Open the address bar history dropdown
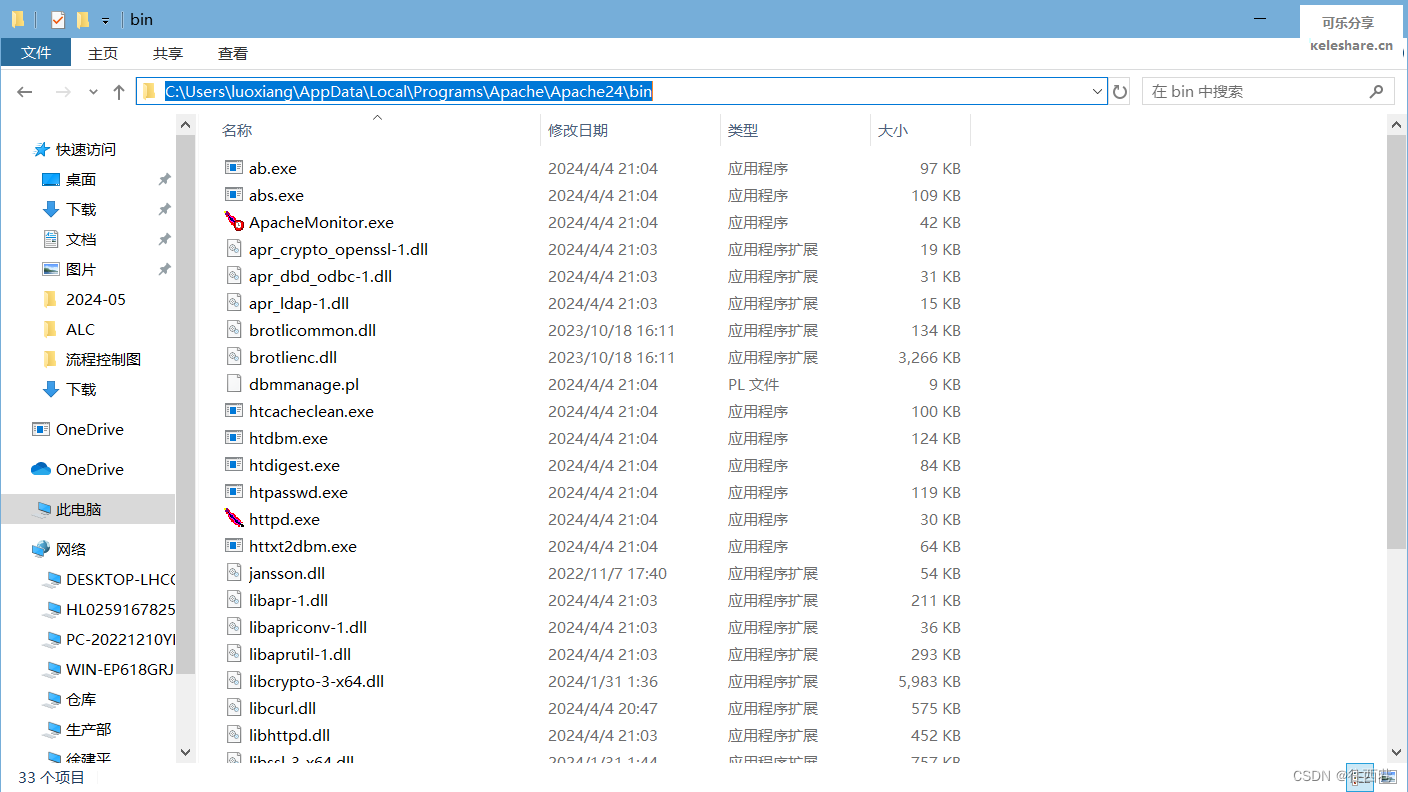This screenshot has width=1408, height=792. pos(1097,92)
